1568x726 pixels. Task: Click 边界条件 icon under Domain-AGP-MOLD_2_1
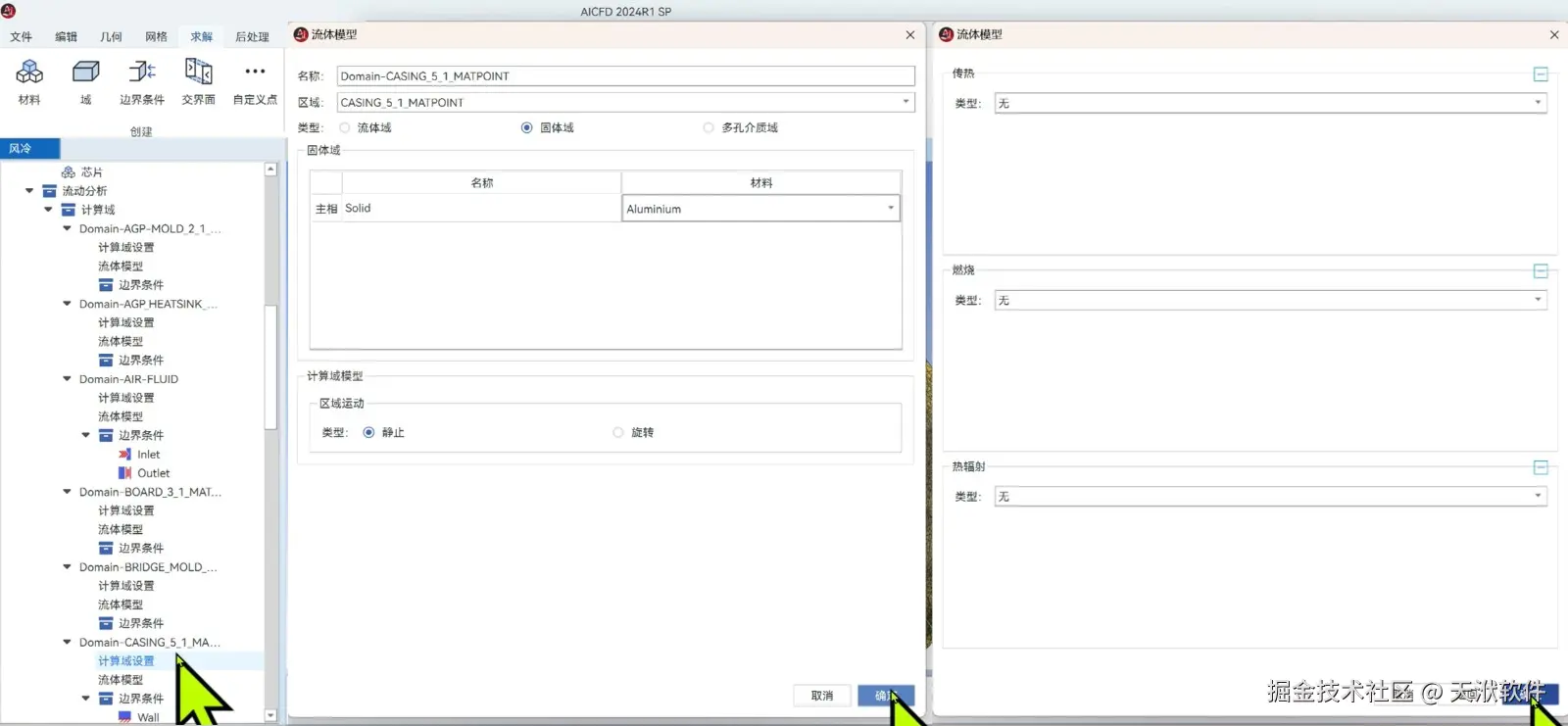tap(106, 285)
